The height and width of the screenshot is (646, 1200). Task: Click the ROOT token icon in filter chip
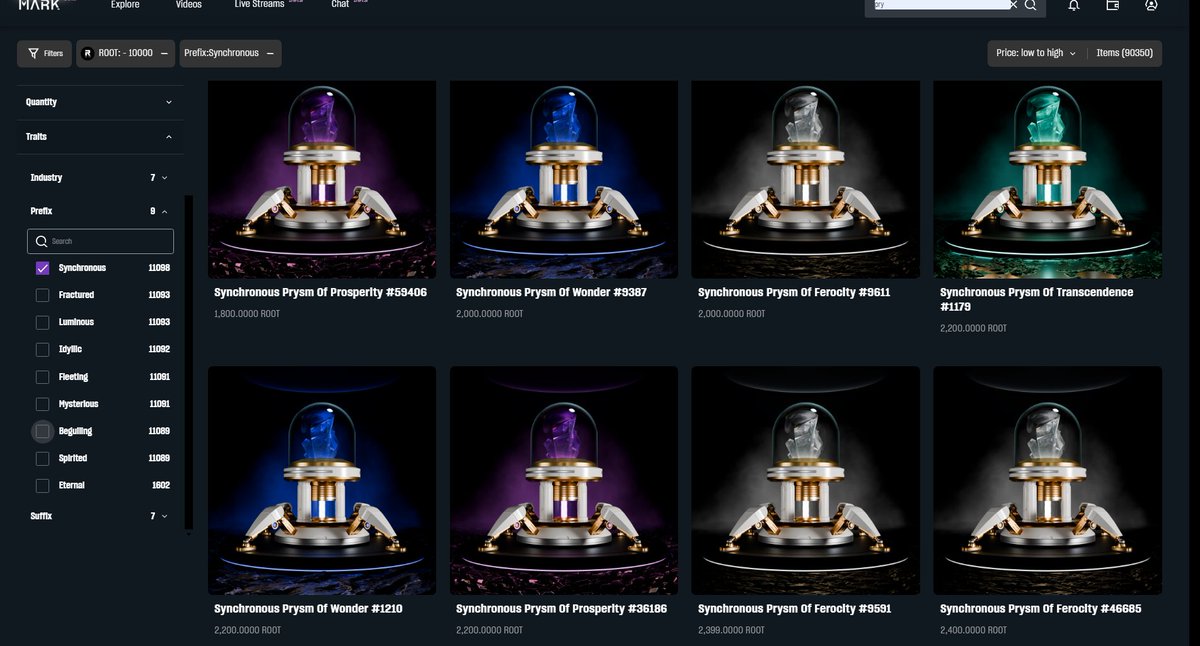[88, 53]
